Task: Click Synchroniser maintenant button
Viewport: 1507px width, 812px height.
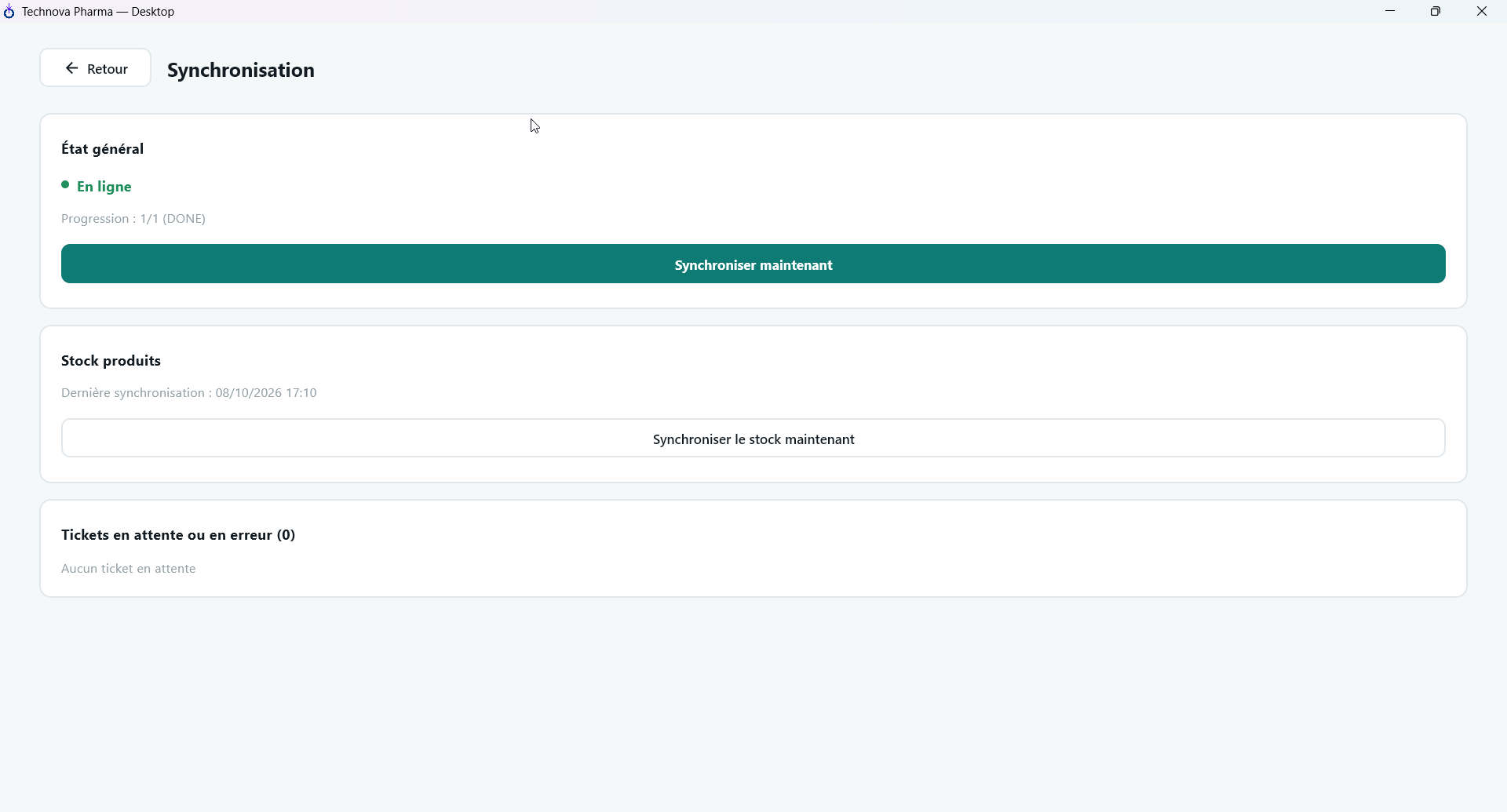Action: point(753,264)
